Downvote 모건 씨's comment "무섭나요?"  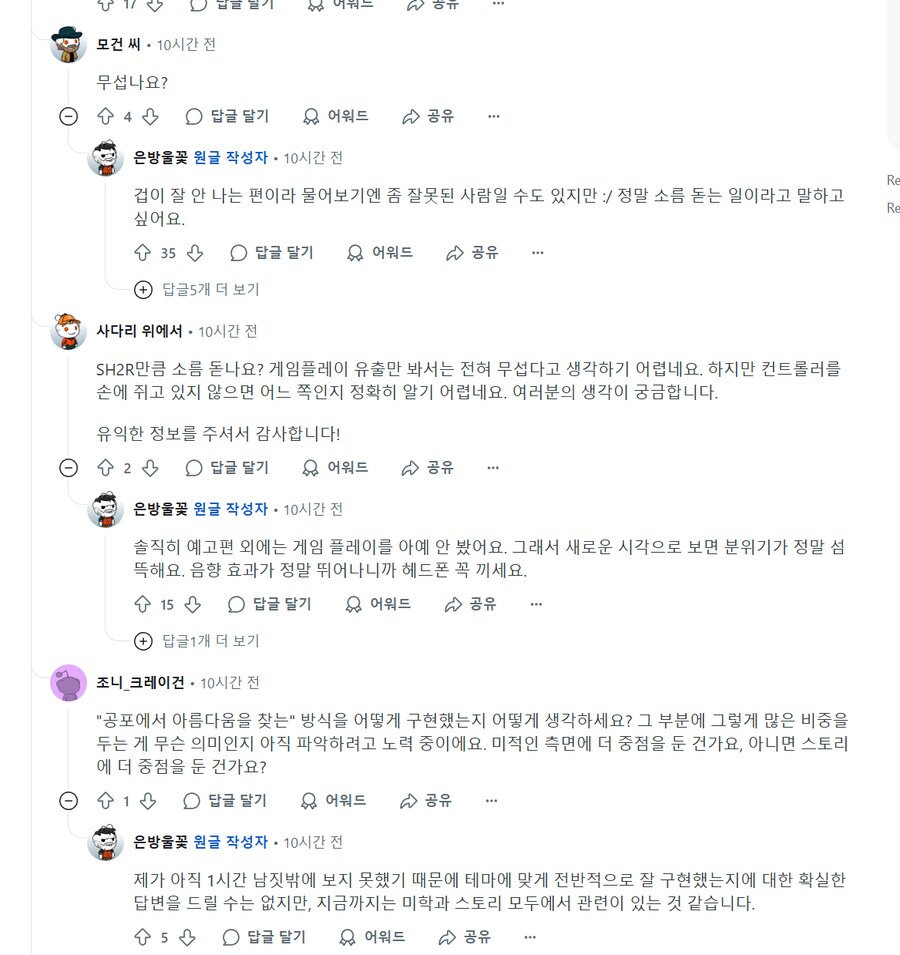[x=150, y=117]
